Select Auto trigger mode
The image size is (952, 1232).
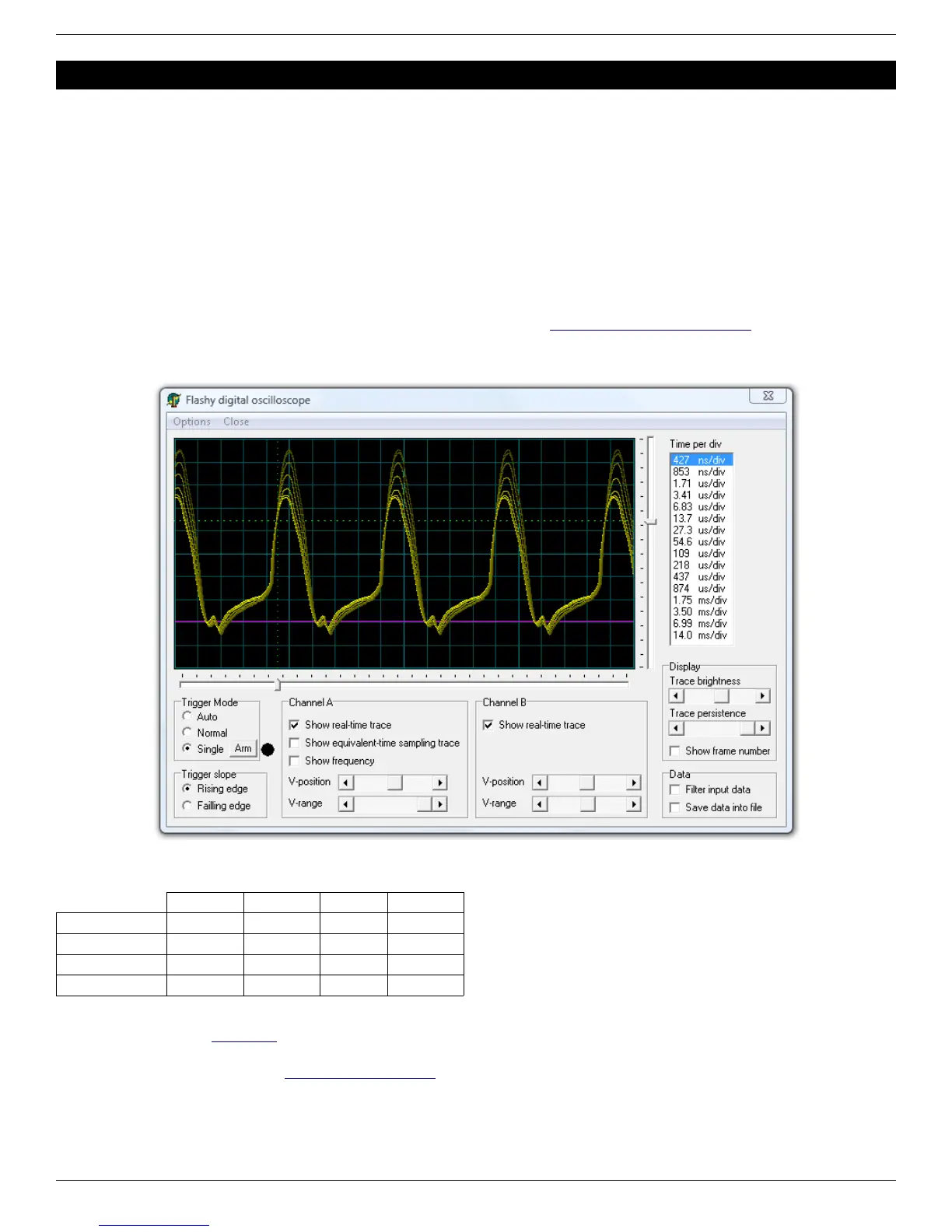(x=200, y=716)
